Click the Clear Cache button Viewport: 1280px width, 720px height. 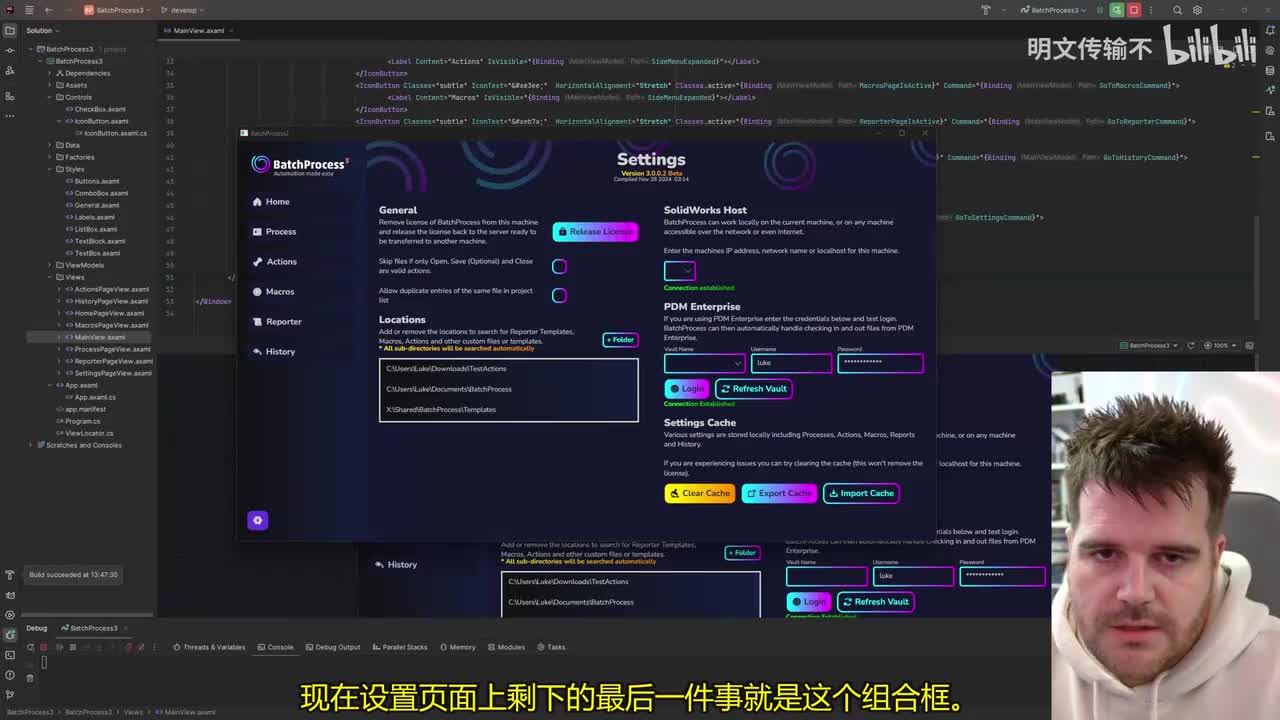pyautogui.click(x=699, y=493)
